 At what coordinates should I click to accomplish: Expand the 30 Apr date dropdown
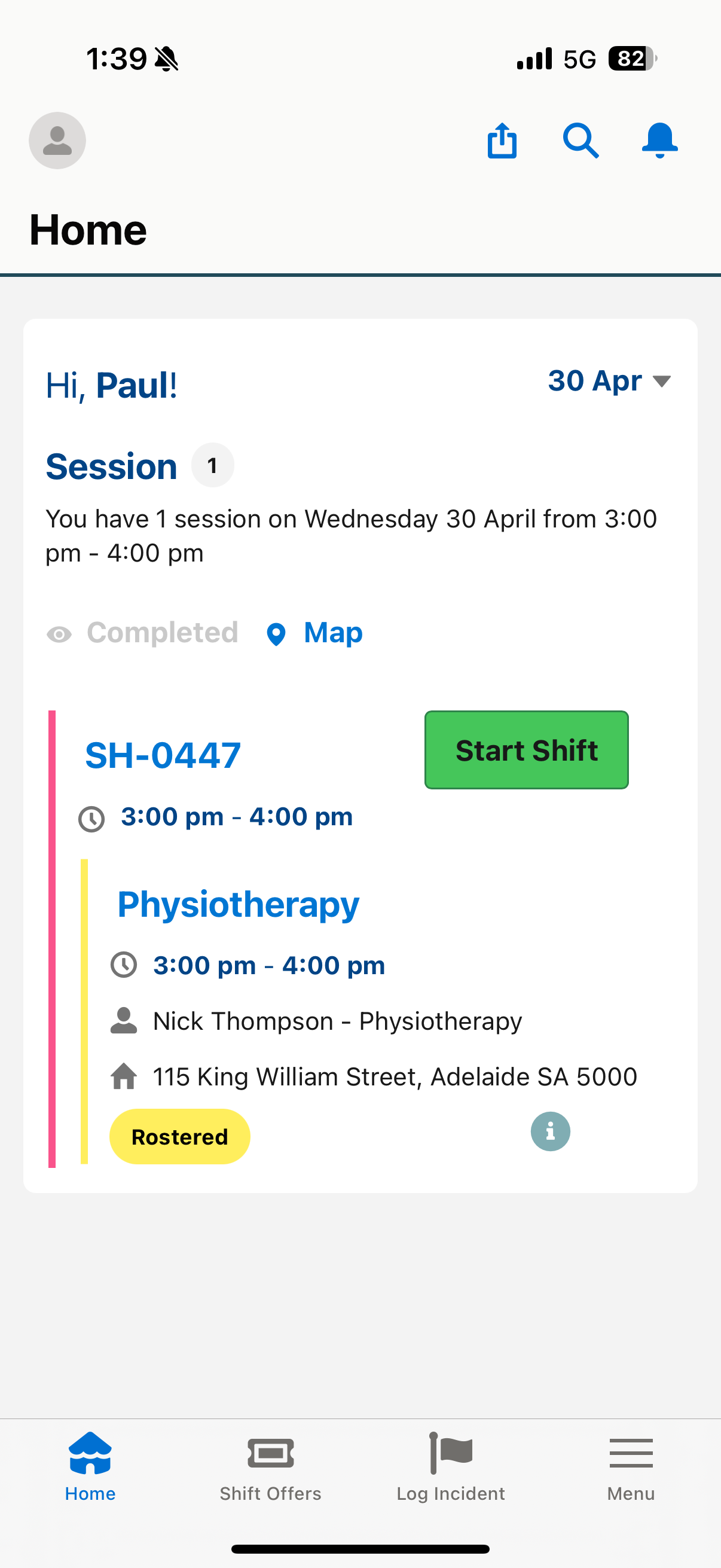click(x=609, y=381)
